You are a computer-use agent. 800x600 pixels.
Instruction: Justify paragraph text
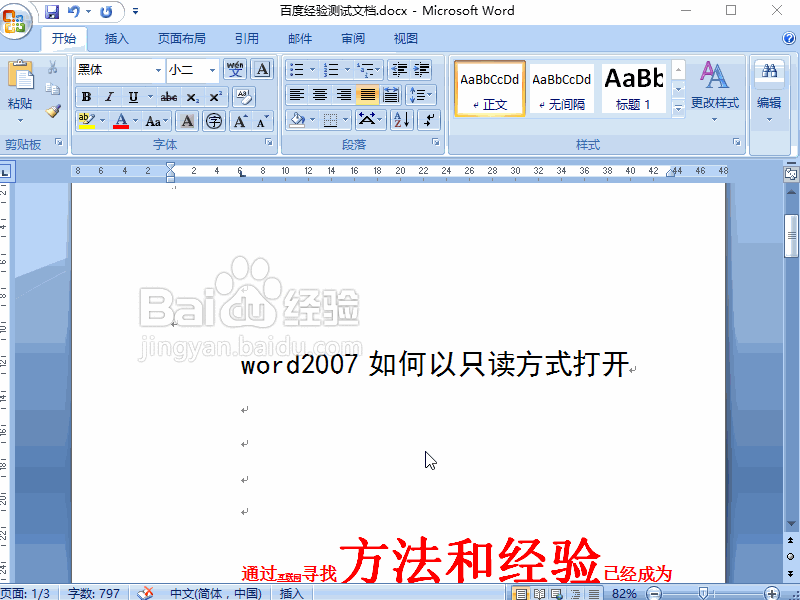(367, 95)
